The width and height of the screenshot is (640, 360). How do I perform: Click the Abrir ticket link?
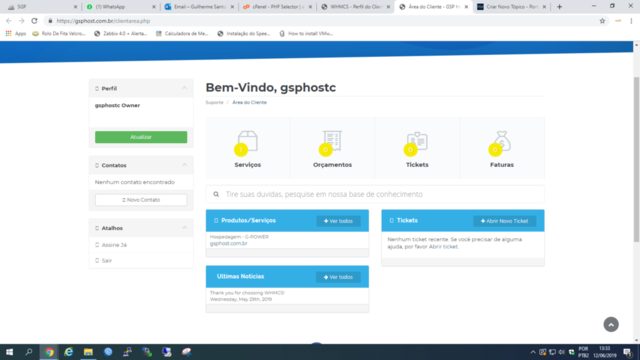pos(443,247)
